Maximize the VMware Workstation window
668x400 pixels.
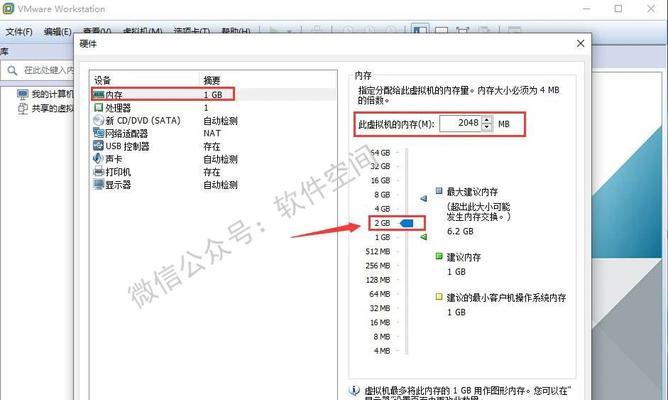point(618,9)
